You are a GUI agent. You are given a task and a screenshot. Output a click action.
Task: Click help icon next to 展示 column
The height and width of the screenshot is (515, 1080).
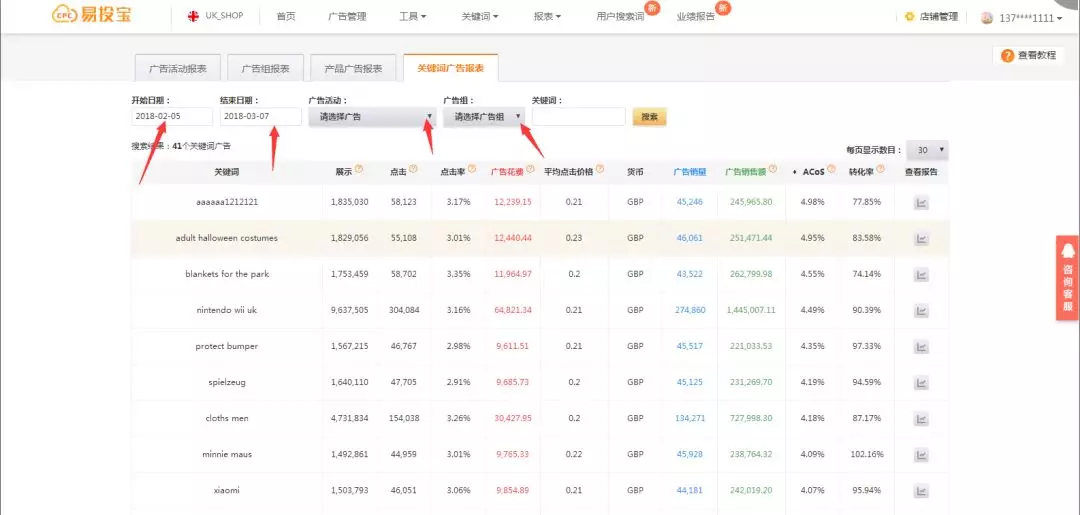358,170
